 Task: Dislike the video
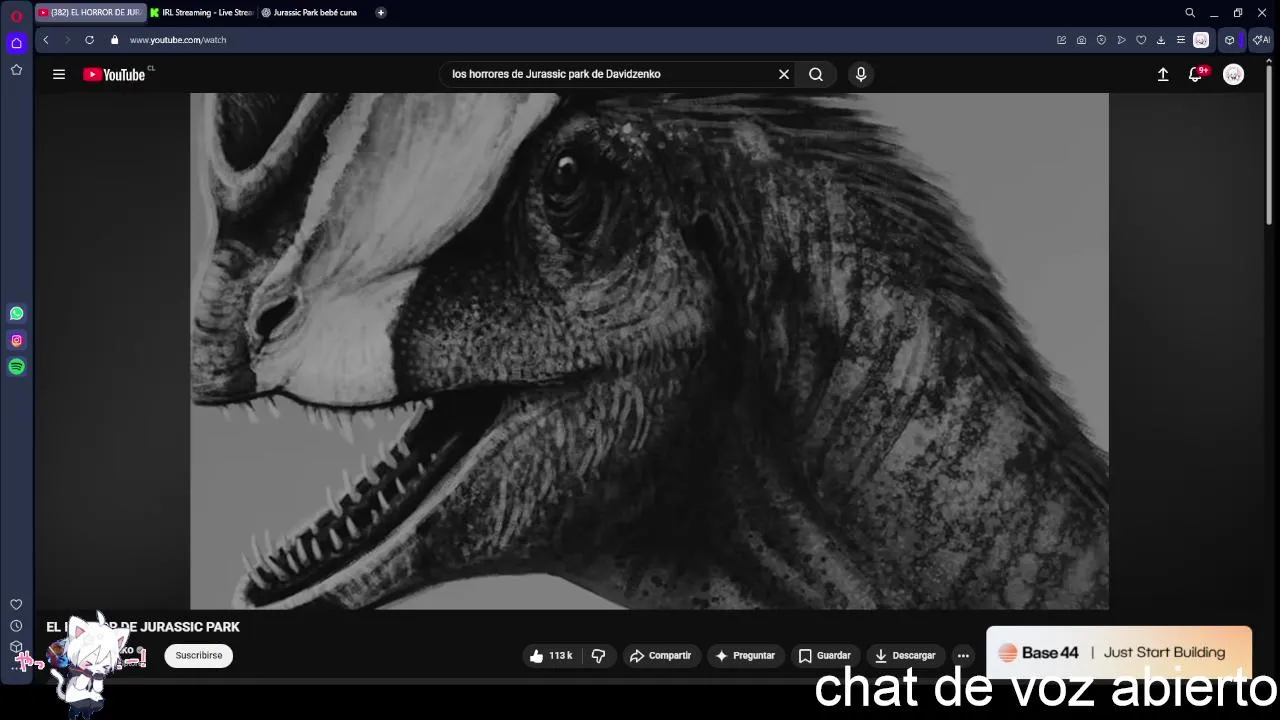pos(598,656)
